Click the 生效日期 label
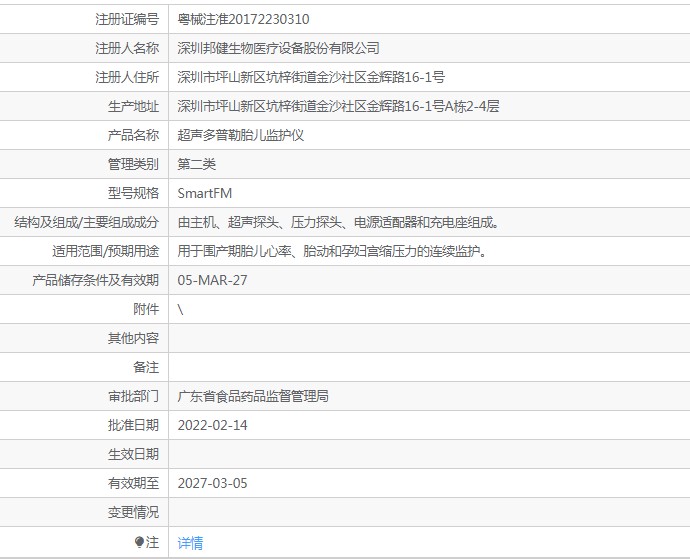The image size is (690, 560). point(133,454)
